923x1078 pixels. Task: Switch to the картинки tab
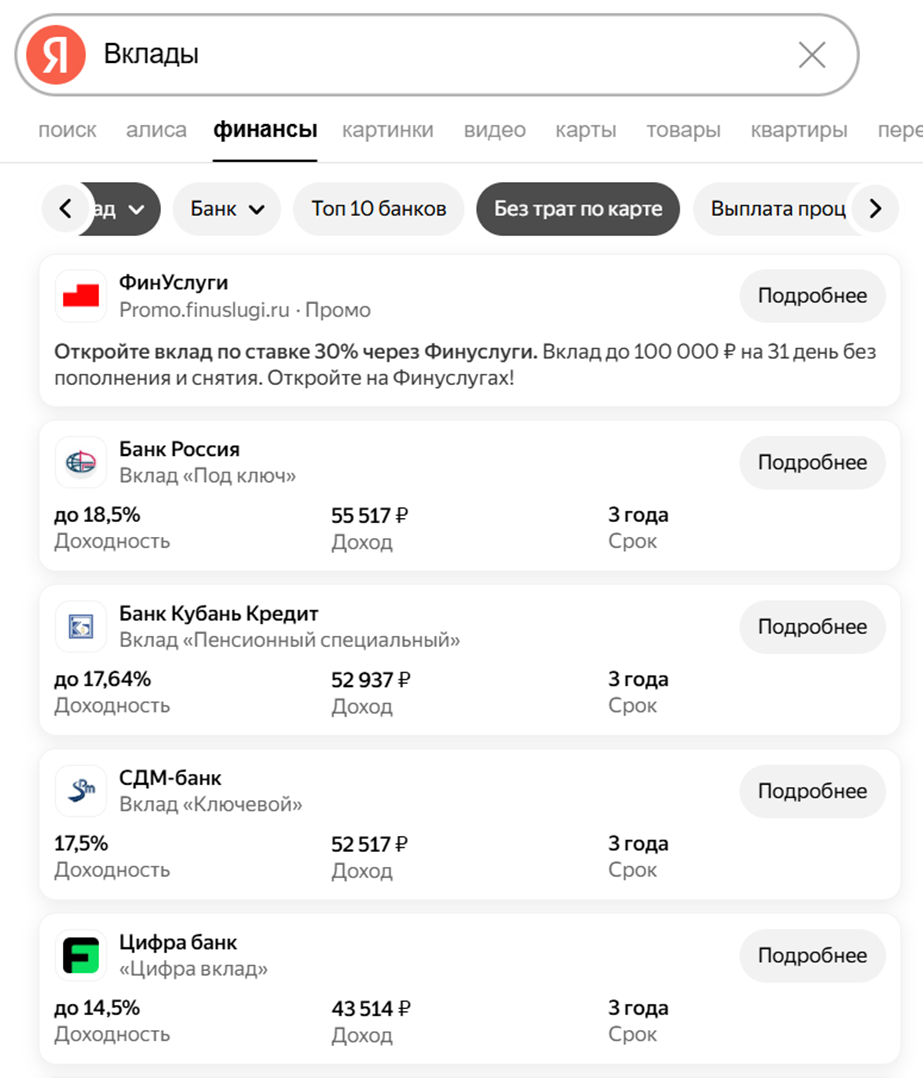click(388, 130)
